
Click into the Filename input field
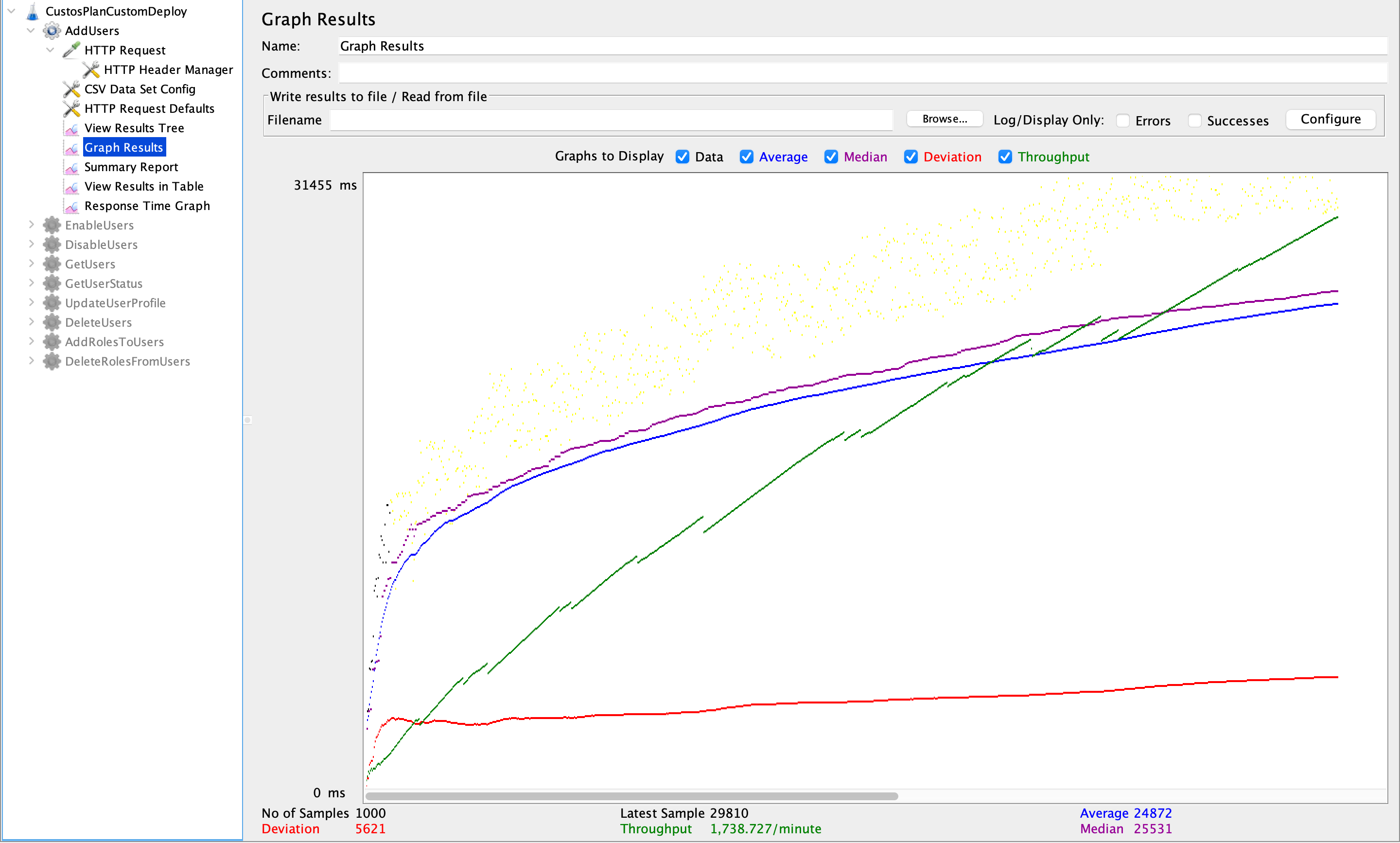coord(611,121)
